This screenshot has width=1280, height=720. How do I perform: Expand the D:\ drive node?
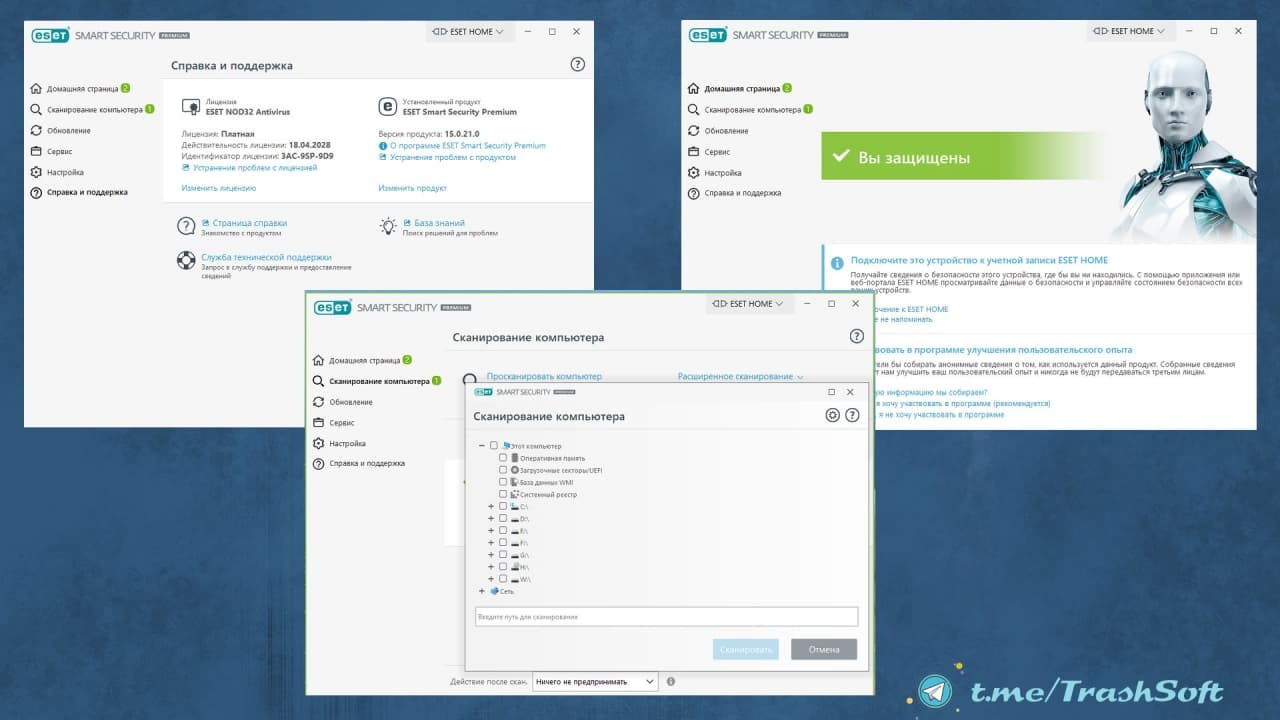491,519
